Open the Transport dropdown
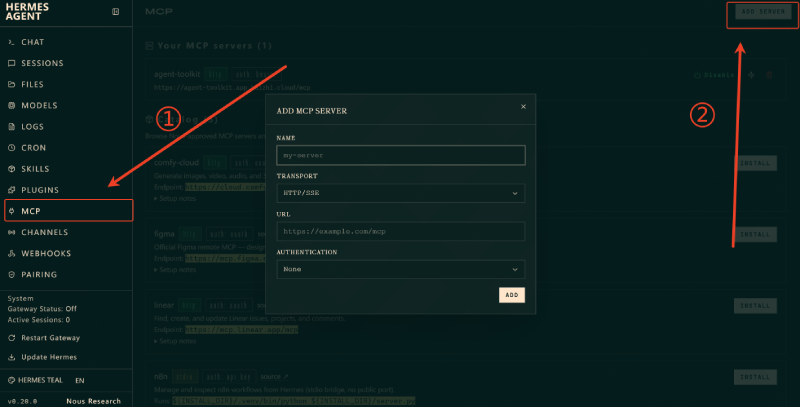Image resolution: width=800 pixels, height=407 pixels. (401, 193)
